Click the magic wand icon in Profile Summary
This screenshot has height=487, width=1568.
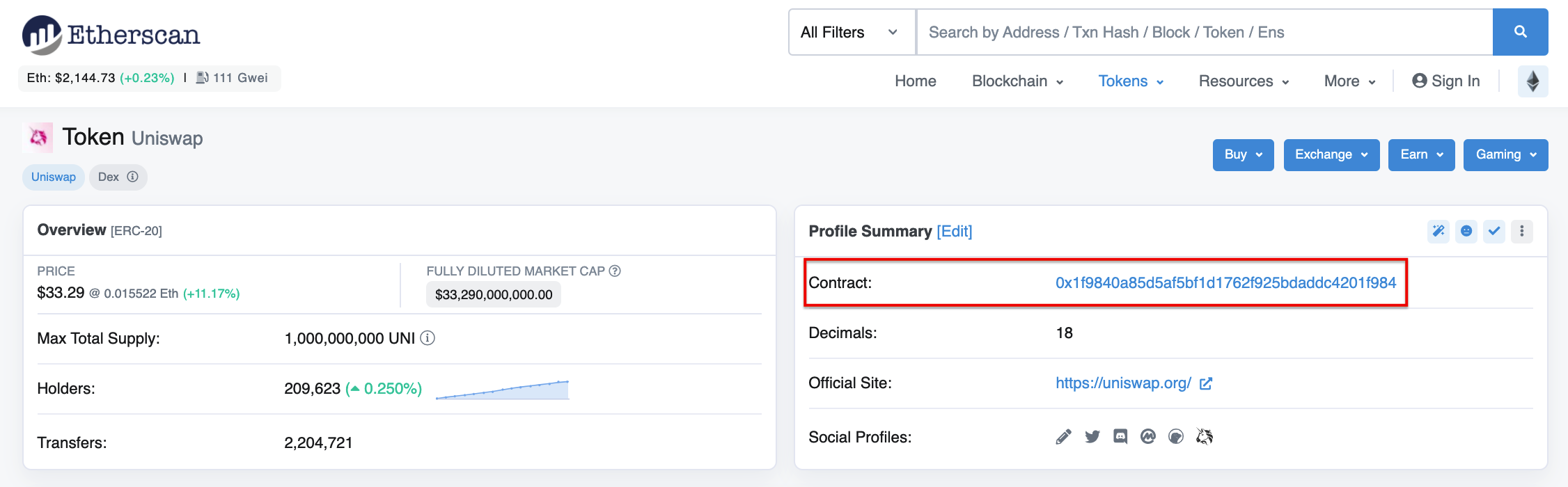click(x=1438, y=231)
